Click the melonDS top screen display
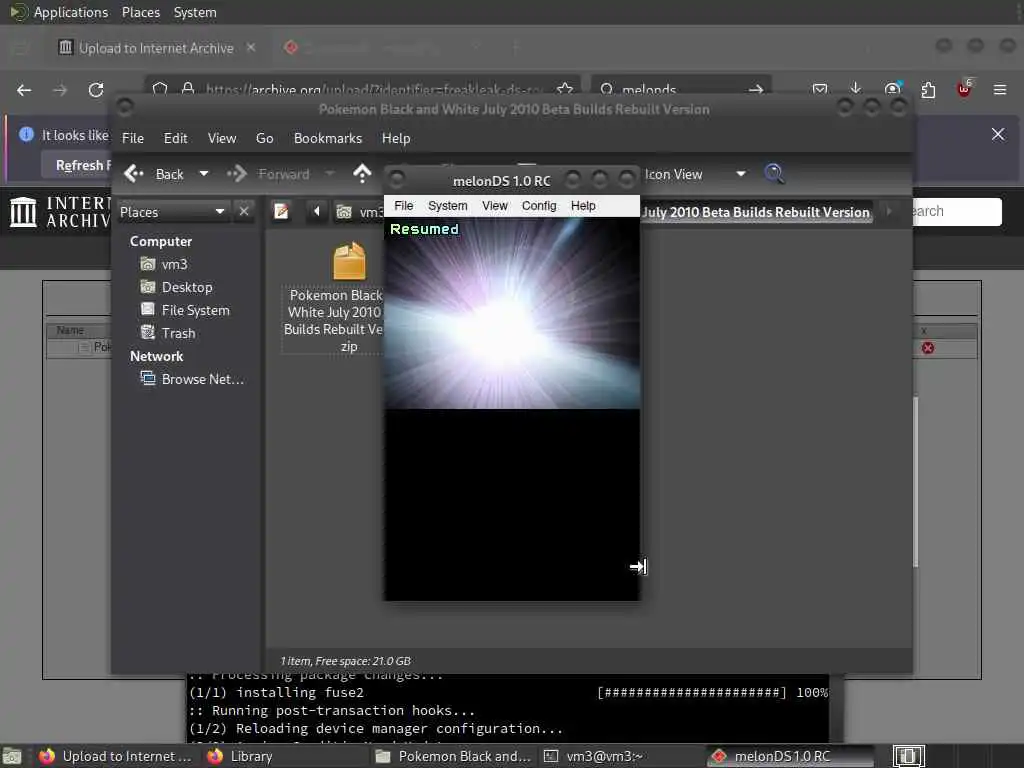This screenshot has height=768, width=1024. coord(511,313)
